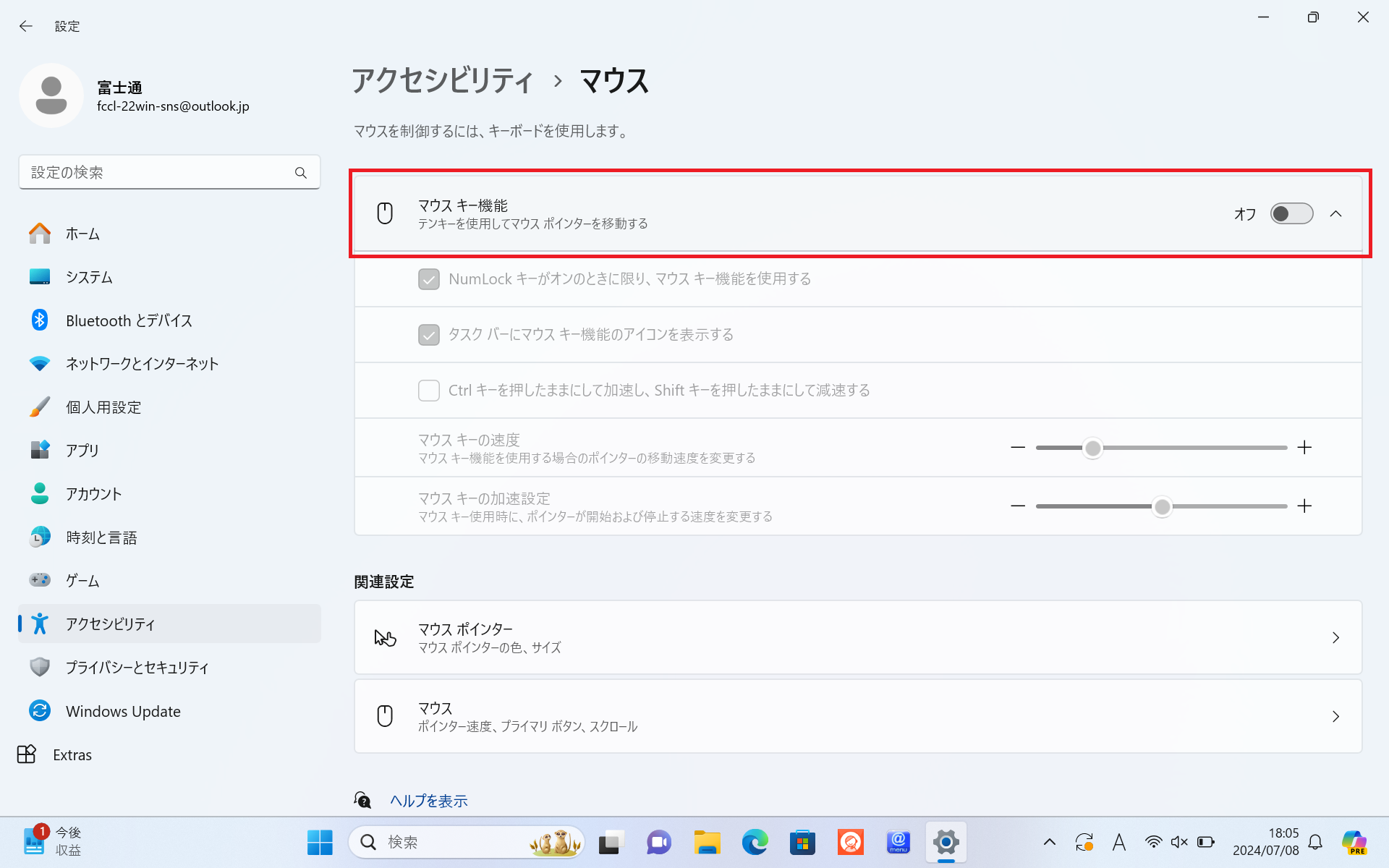Uncheck the NumLock キー condition checkbox

[428, 279]
